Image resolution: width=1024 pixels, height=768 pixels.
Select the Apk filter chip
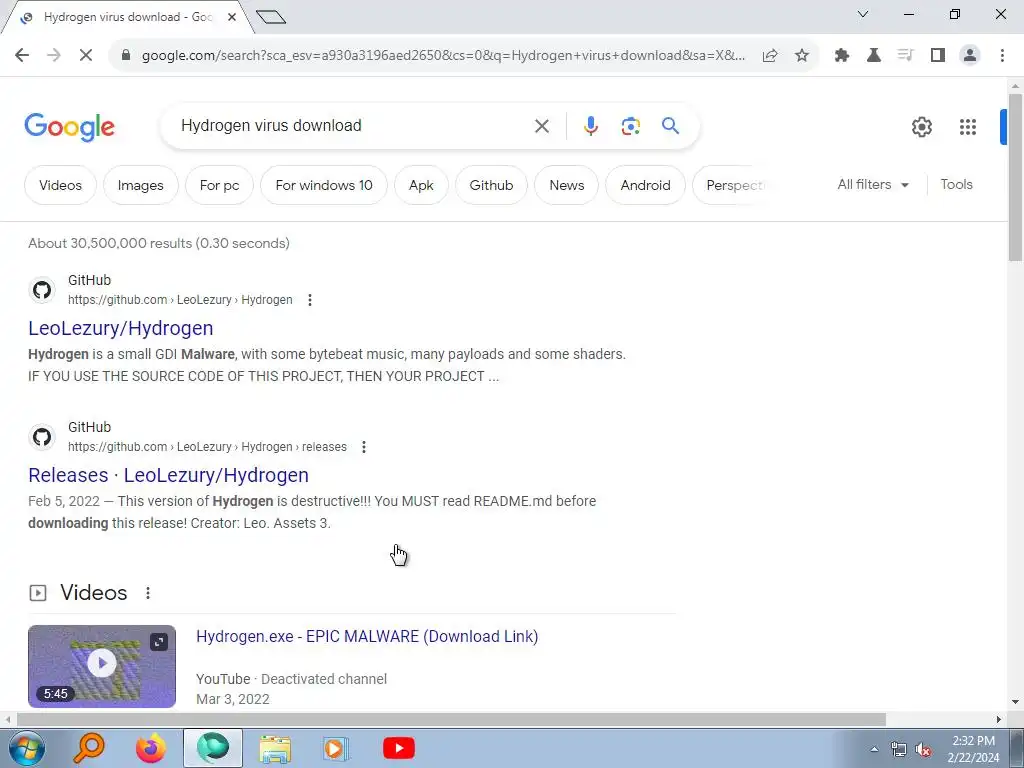[x=421, y=185]
